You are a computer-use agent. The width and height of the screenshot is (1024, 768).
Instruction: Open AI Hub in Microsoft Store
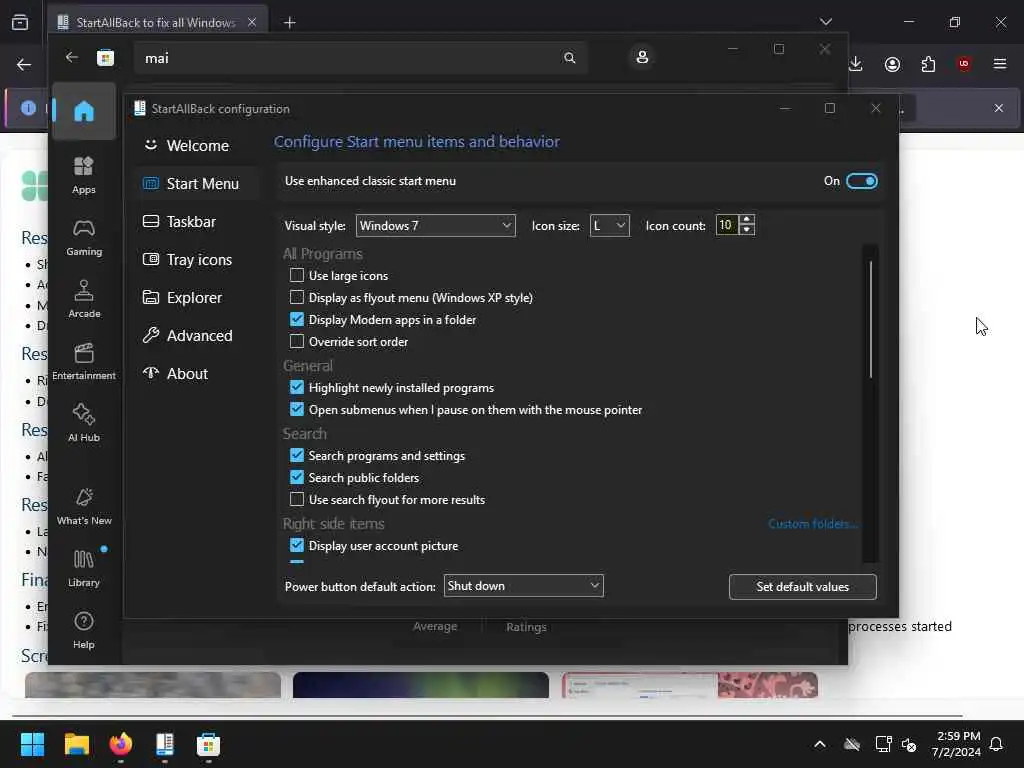point(84,423)
